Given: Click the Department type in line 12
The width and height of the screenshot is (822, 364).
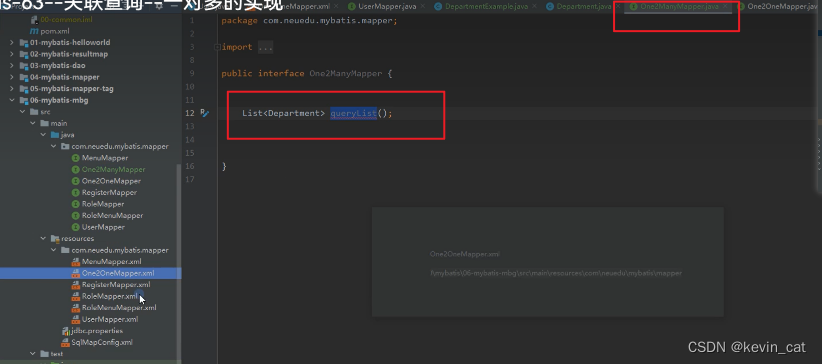Looking at the screenshot, I should pyautogui.click(x=294, y=113).
